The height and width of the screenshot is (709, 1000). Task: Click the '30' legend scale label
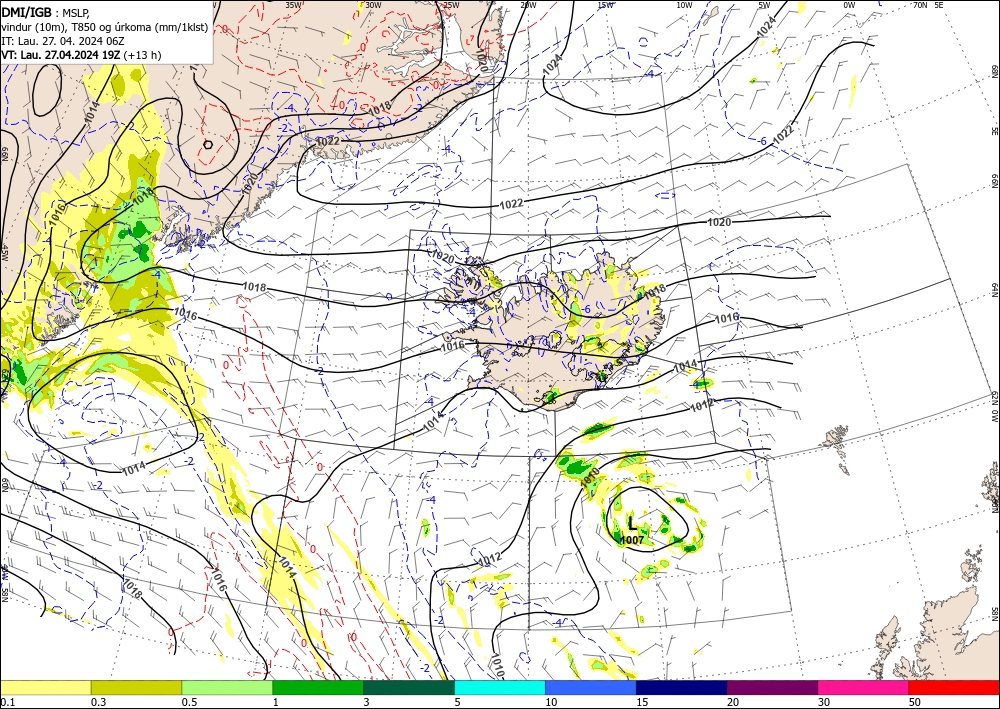pos(824,702)
